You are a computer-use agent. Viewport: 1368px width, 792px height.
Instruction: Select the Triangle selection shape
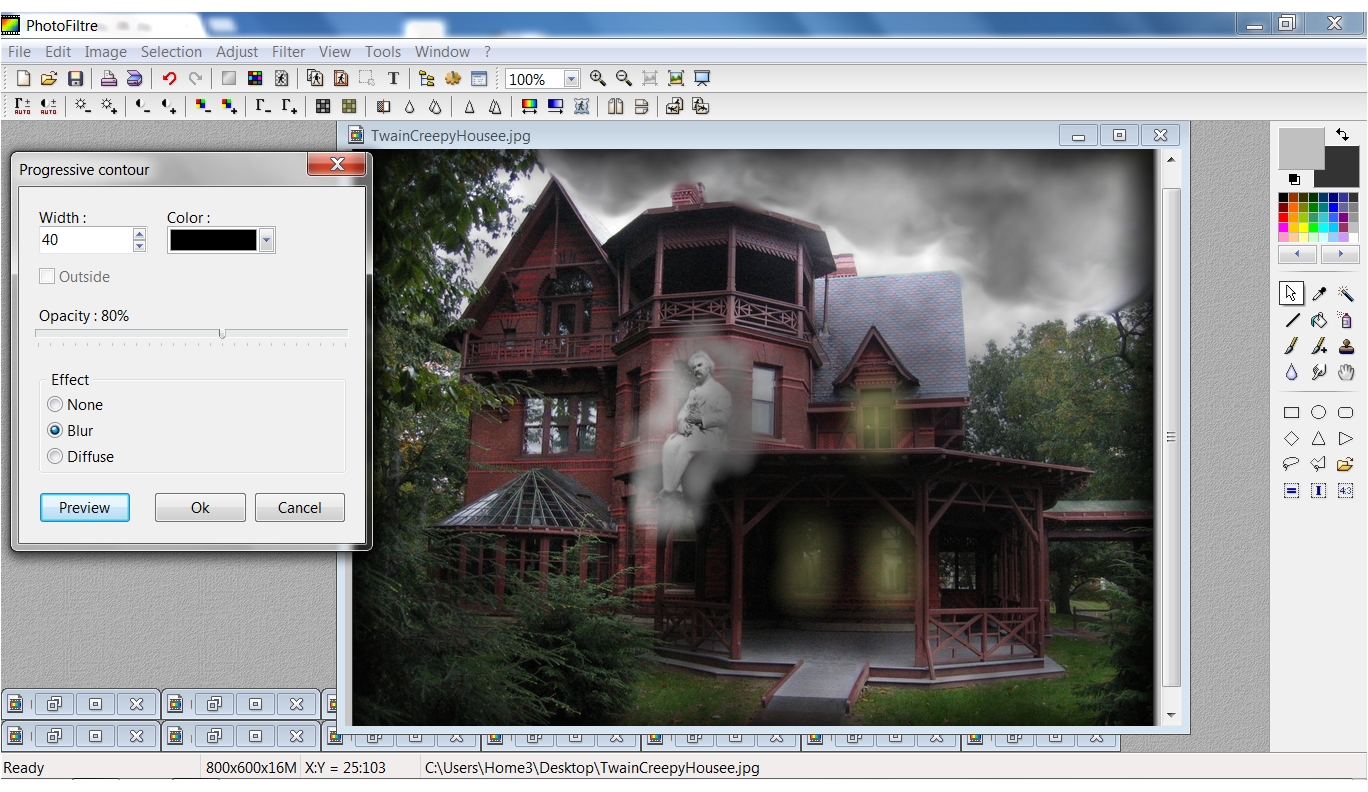tap(1319, 438)
